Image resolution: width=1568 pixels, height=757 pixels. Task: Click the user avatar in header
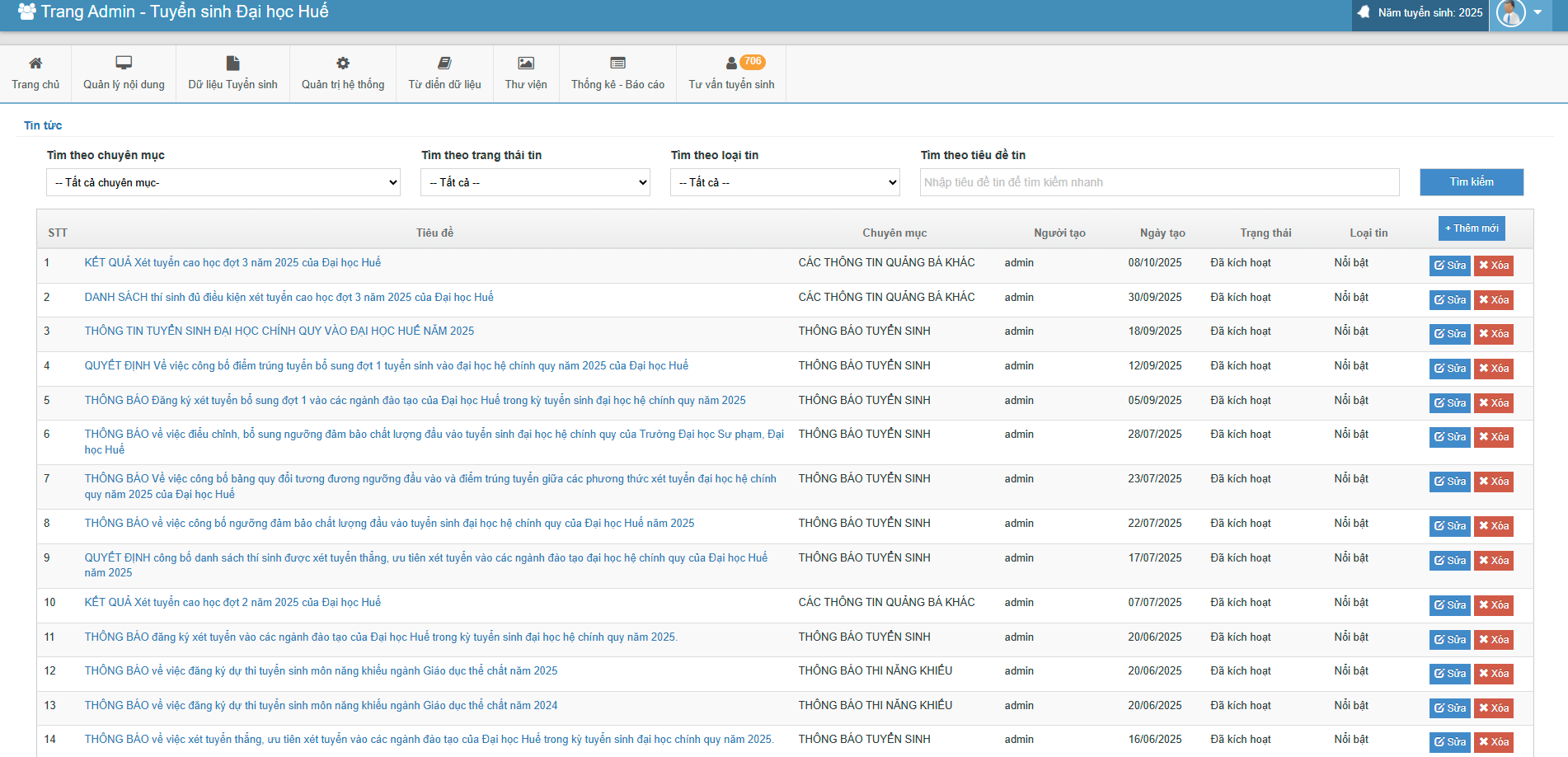pyautogui.click(x=1510, y=13)
